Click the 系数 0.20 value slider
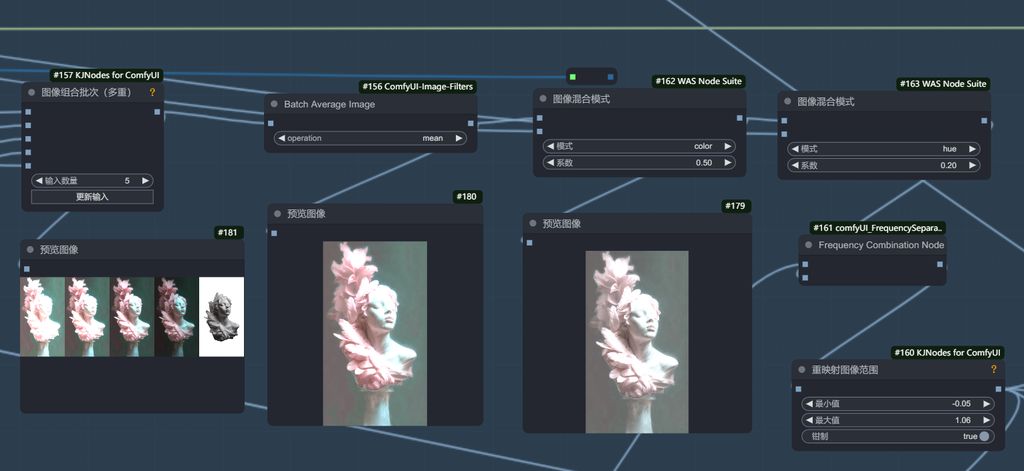The width and height of the screenshot is (1024, 471). pos(883,165)
